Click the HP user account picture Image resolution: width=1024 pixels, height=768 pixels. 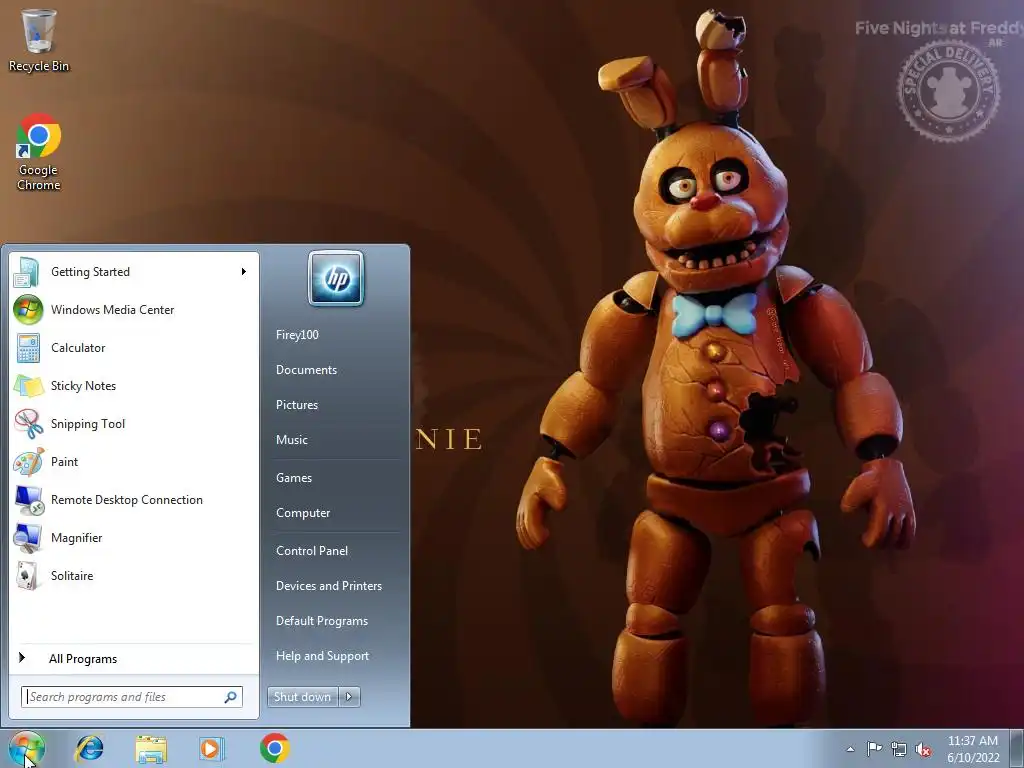click(x=336, y=278)
